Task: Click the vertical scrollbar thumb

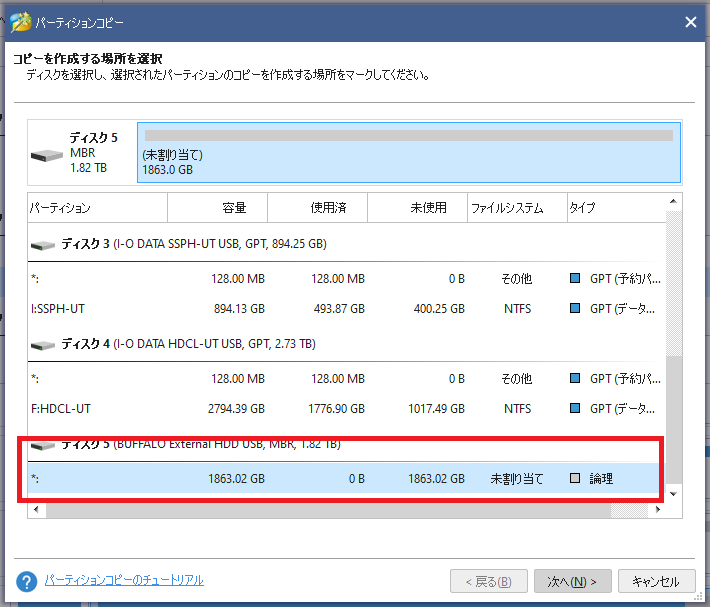Action: coord(673,419)
